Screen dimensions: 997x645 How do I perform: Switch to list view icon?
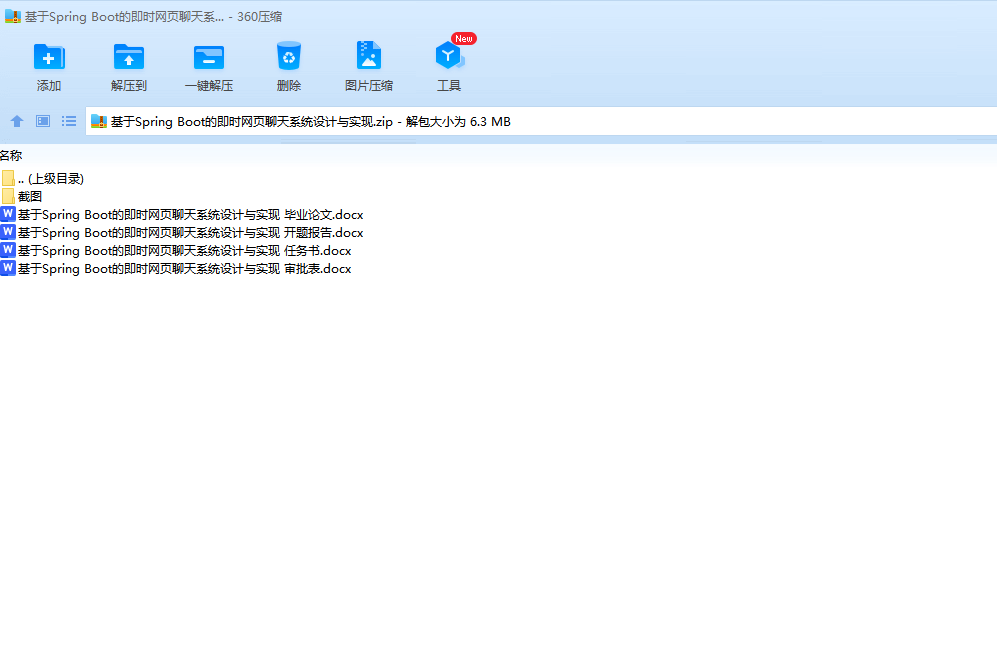tap(69, 121)
